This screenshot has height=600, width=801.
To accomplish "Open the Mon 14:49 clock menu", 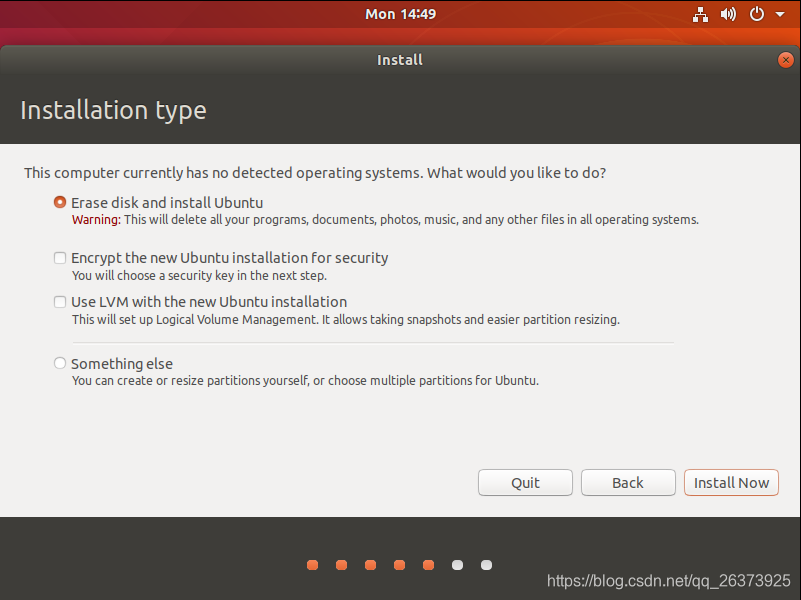I will (x=400, y=14).
